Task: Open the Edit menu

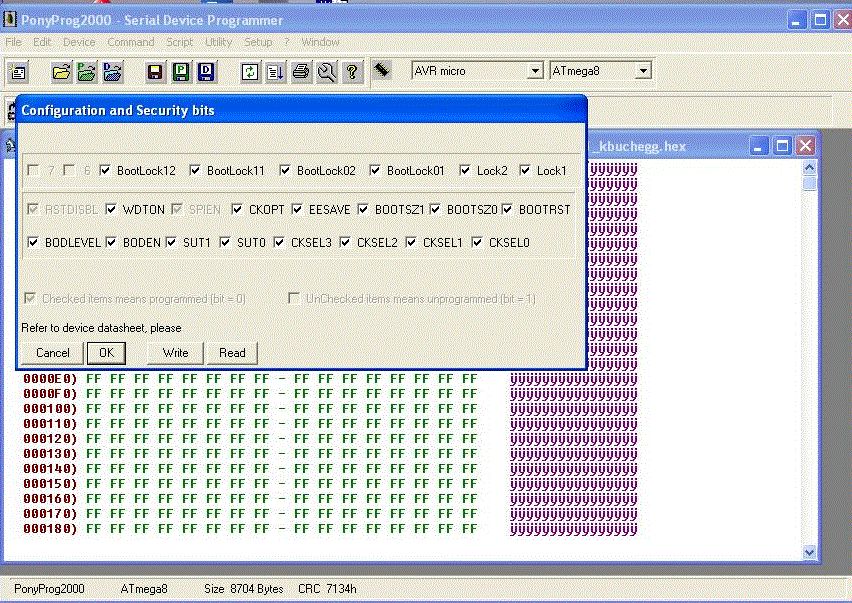Action: tap(42, 42)
